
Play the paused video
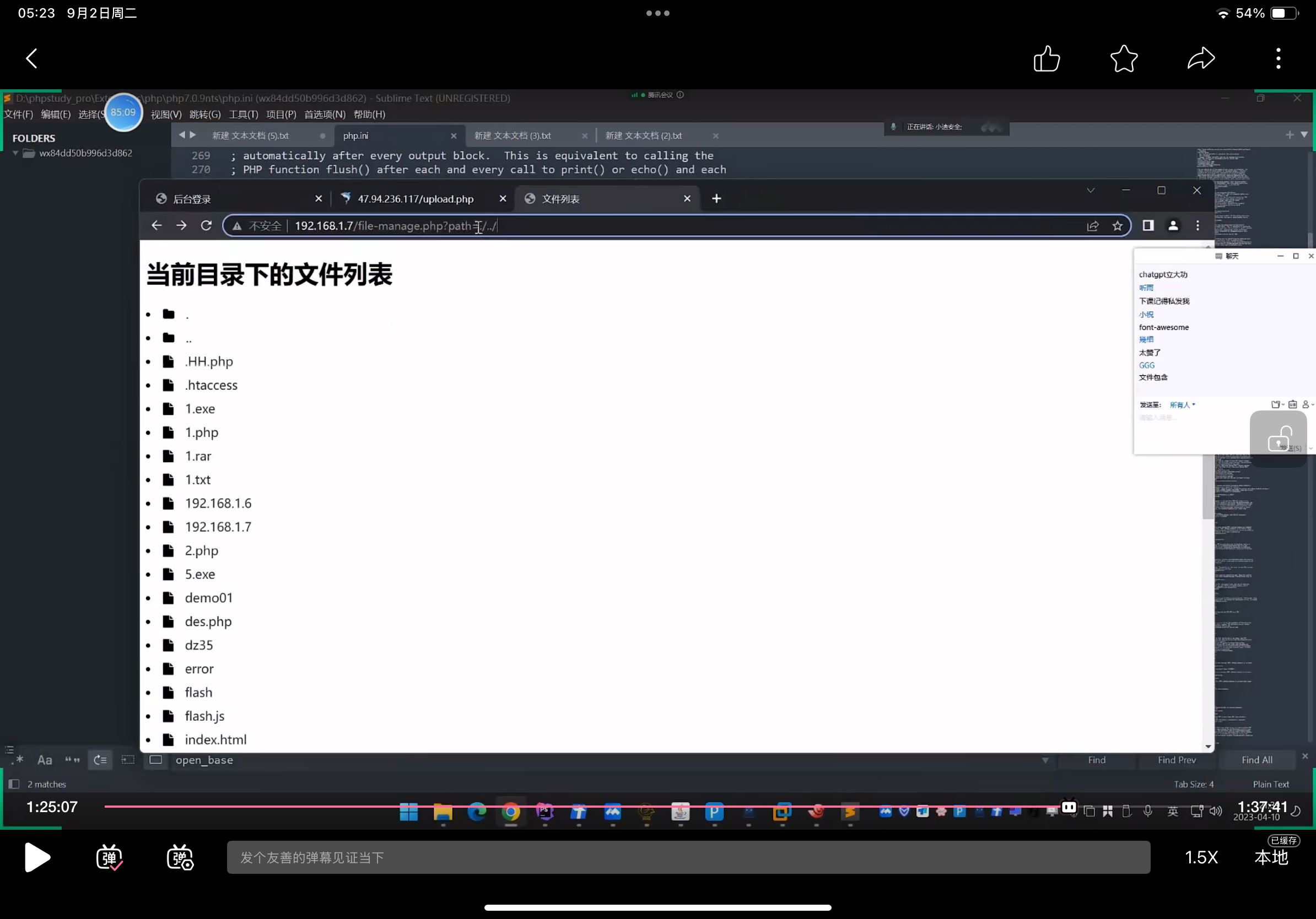tap(38, 857)
